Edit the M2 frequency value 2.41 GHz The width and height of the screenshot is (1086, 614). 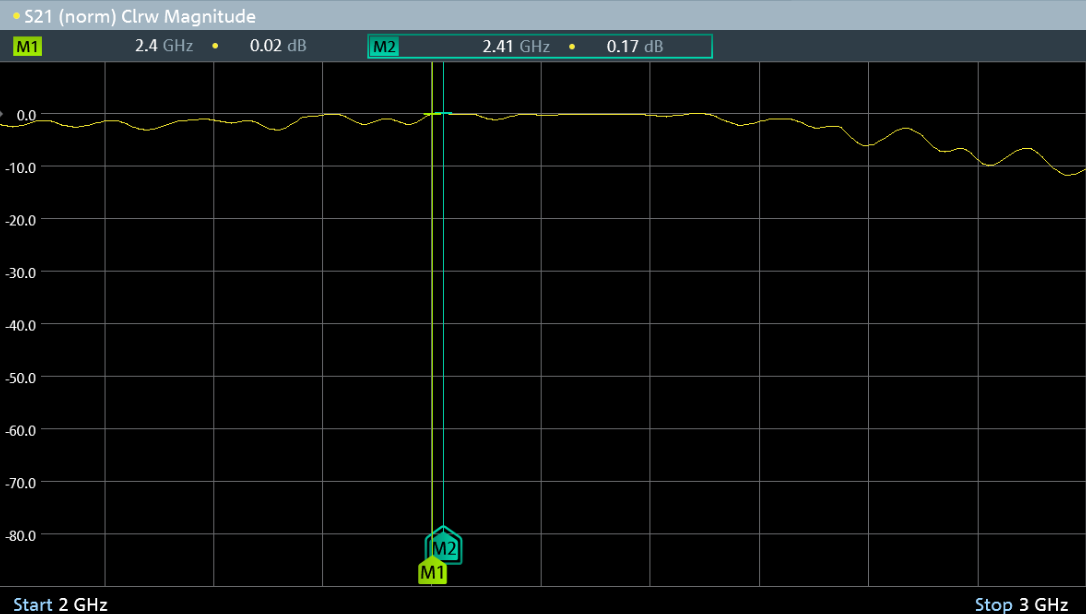point(516,46)
